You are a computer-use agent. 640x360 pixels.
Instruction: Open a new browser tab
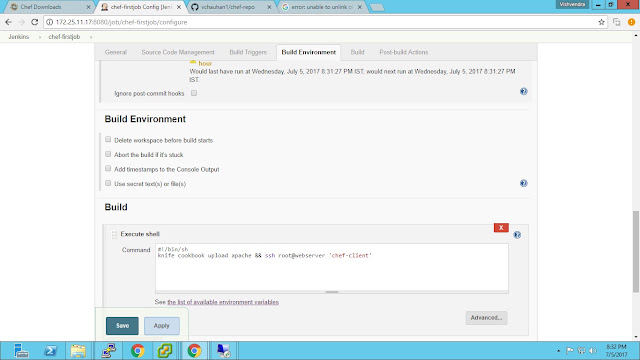pos(377,7)
